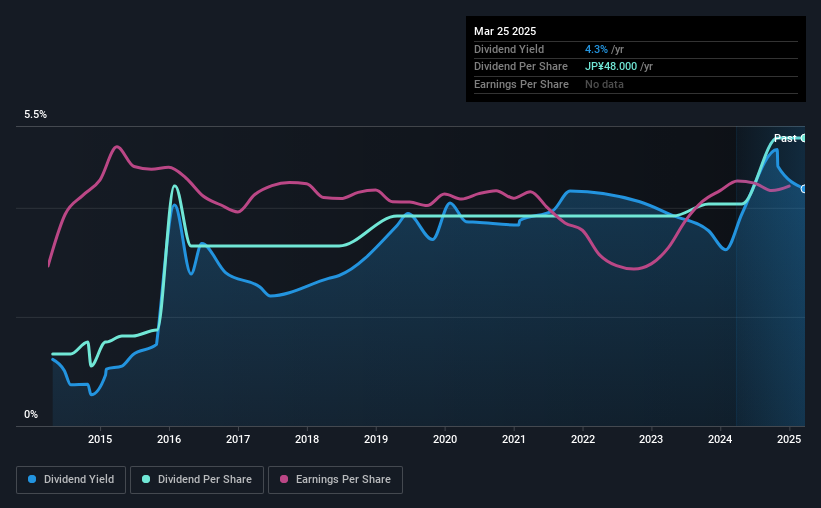Click the Past label on the chart
This screenshot has width=821, height=508.
tap(785, 138)
